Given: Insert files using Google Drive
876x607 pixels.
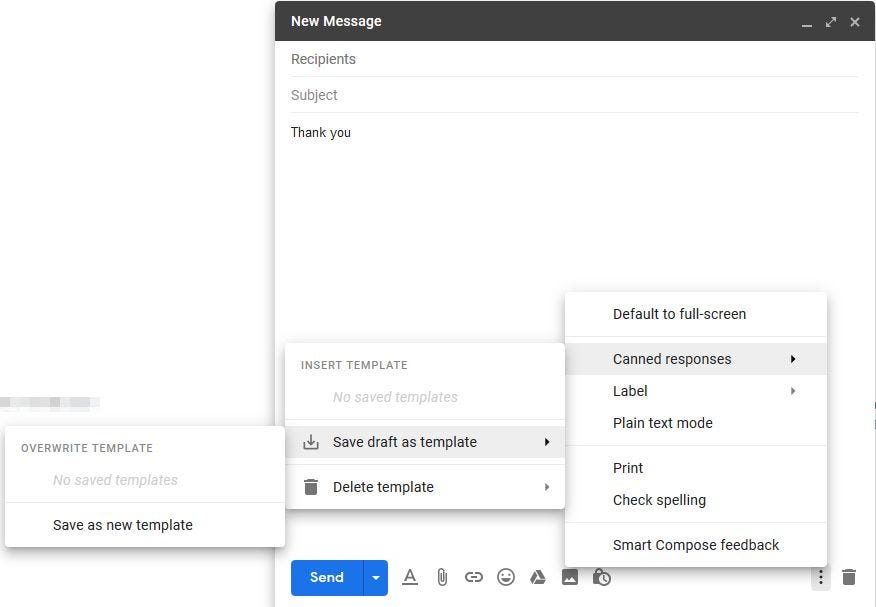Looking at the screenshot, I should click(x=538, y=577).
